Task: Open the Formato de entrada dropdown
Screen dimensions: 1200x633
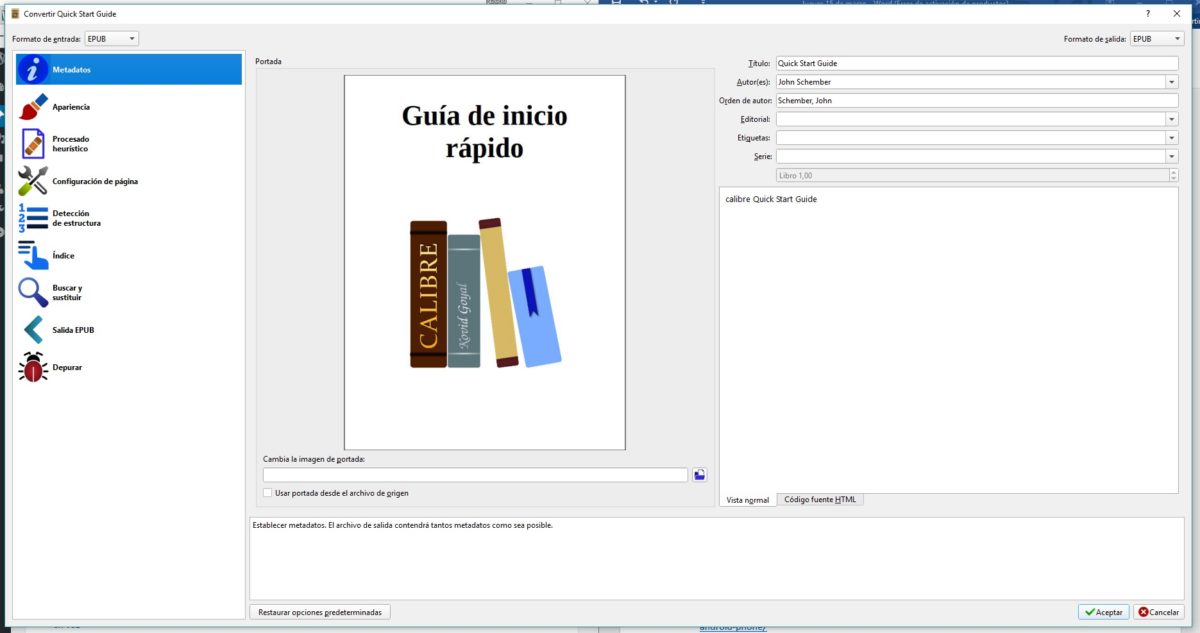Action: (x=110, y=38)
